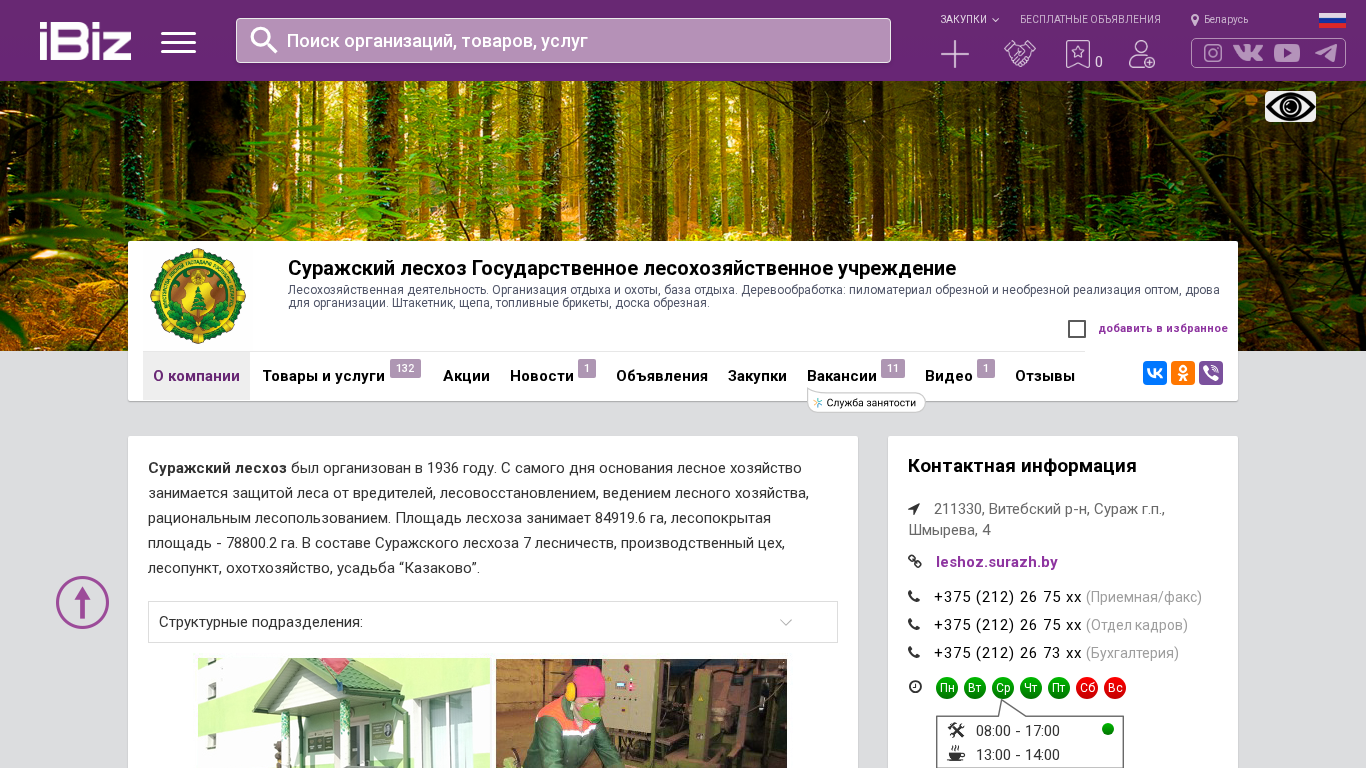Open the Instagram social link
Screen dimensions: 1366x768
click(1213, 53)
